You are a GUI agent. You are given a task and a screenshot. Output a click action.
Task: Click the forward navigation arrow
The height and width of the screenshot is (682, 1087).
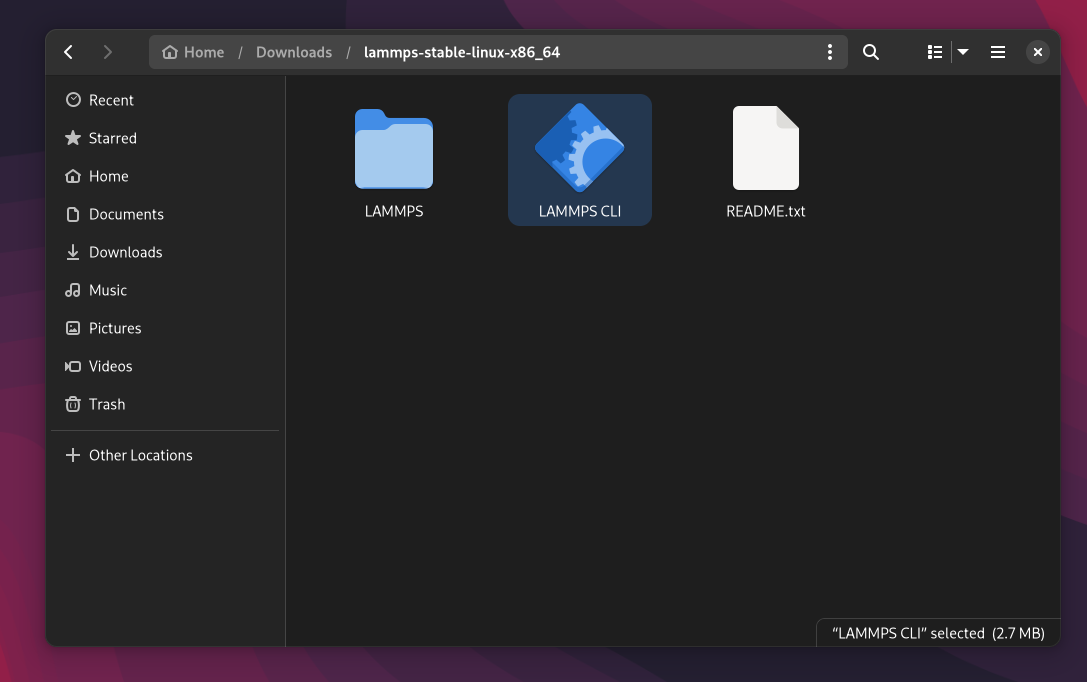[x=107, y=52]
